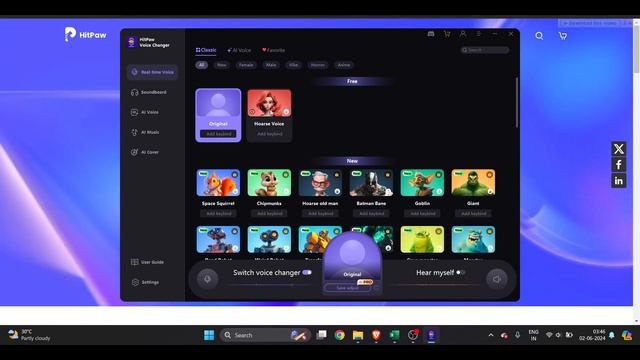Toggle the Hear myself switch
This screenshot has width=640, height=360.
(460, 272)
